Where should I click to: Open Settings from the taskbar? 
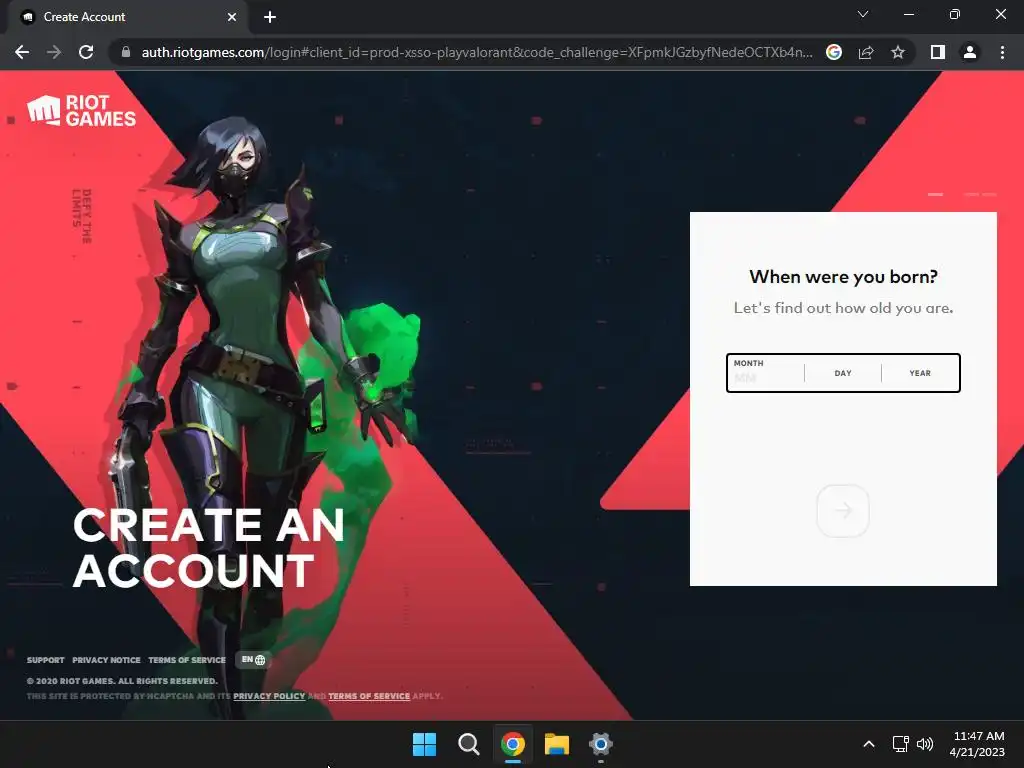[x=601, y=744]
